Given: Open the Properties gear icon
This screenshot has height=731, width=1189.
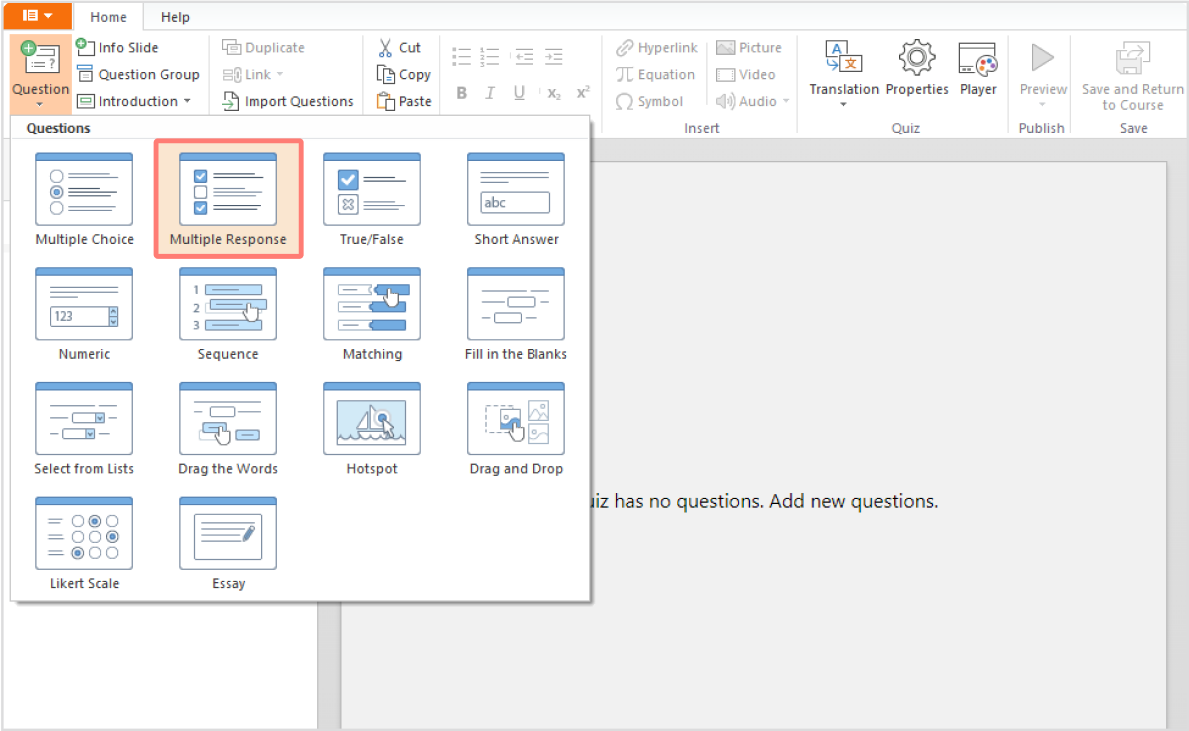Looking at the screenshot, I should pos(917,69).
